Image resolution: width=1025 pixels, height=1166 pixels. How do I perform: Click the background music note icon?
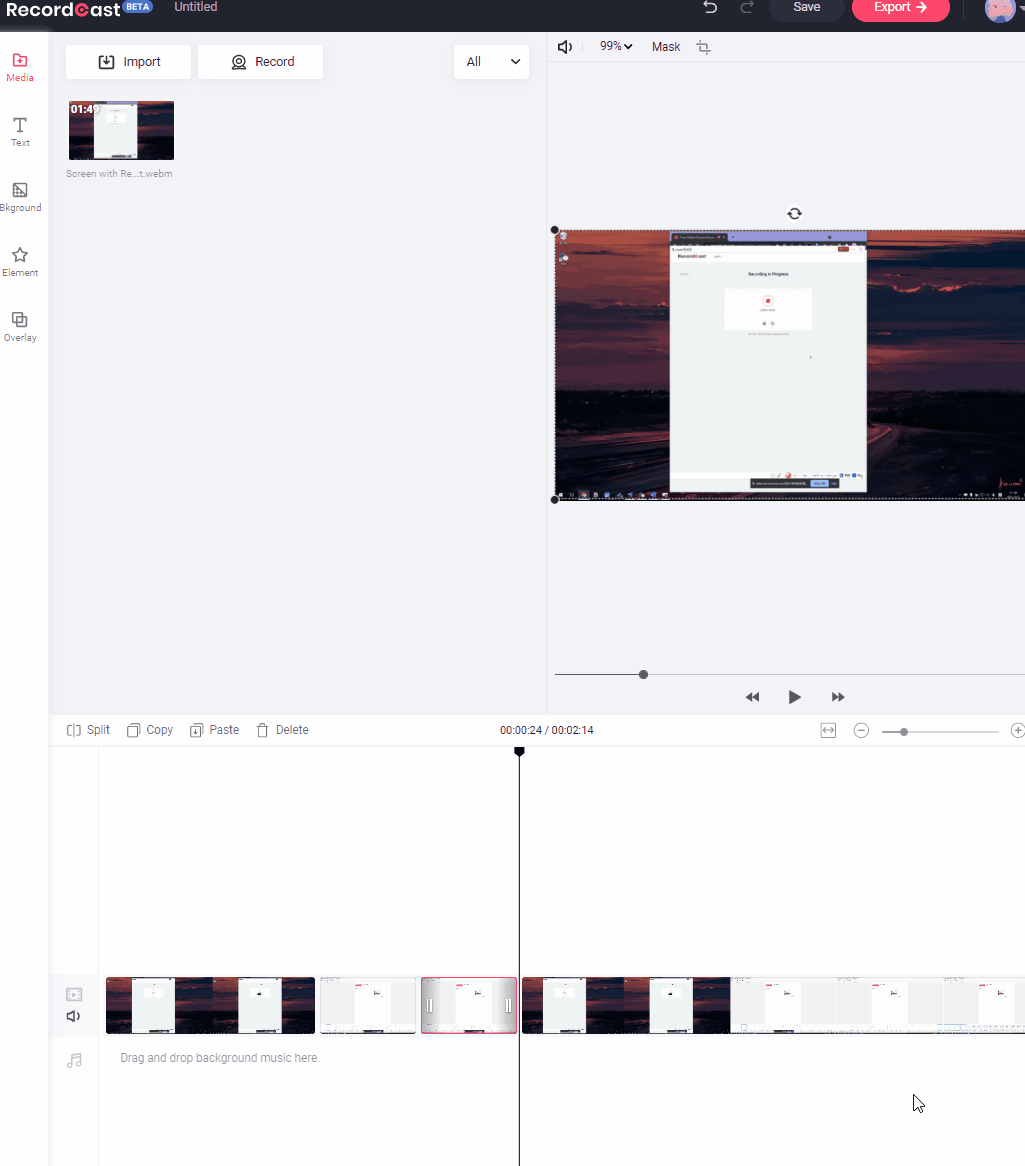tap(74, 1060)
